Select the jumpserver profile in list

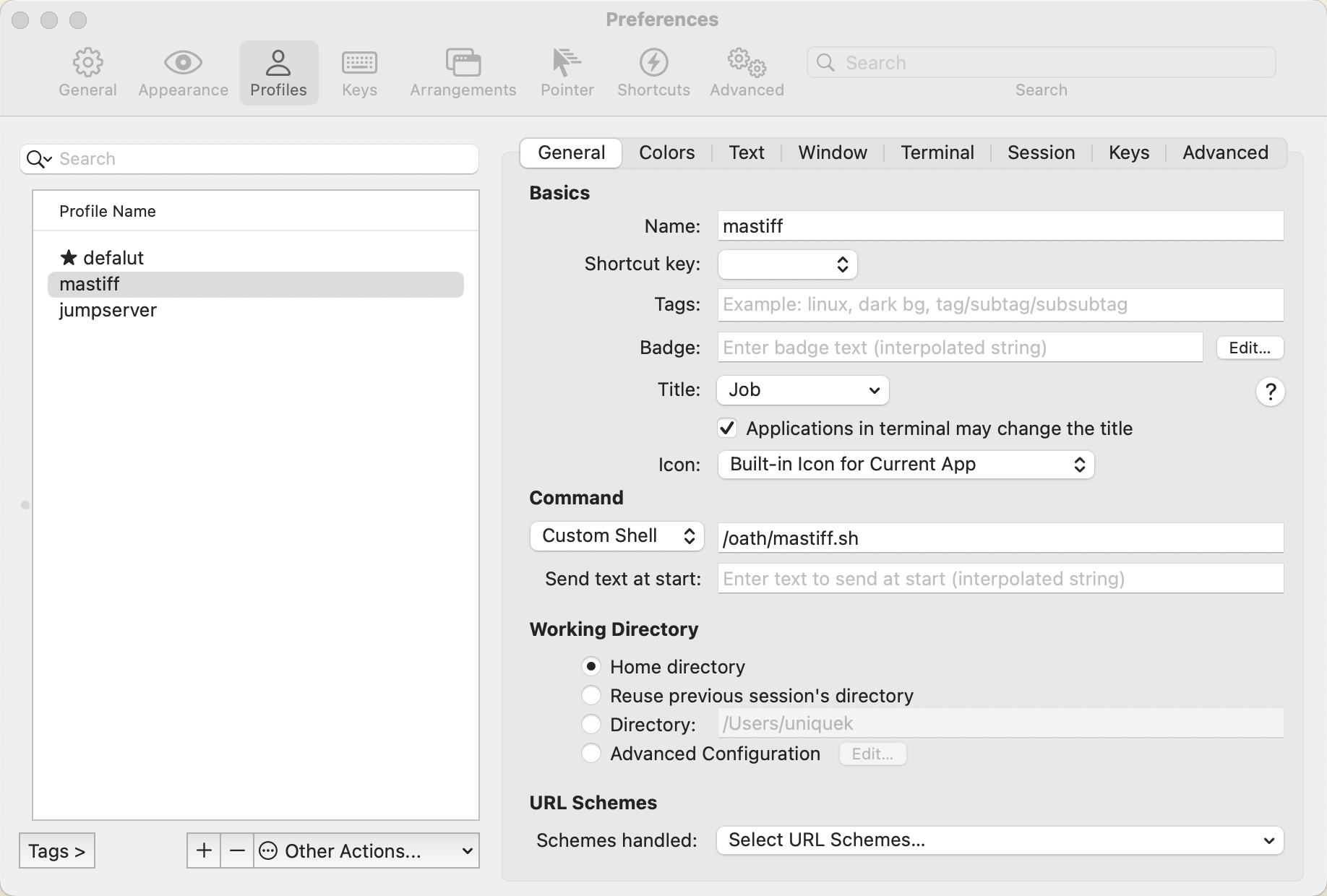(x=108, y=310)
